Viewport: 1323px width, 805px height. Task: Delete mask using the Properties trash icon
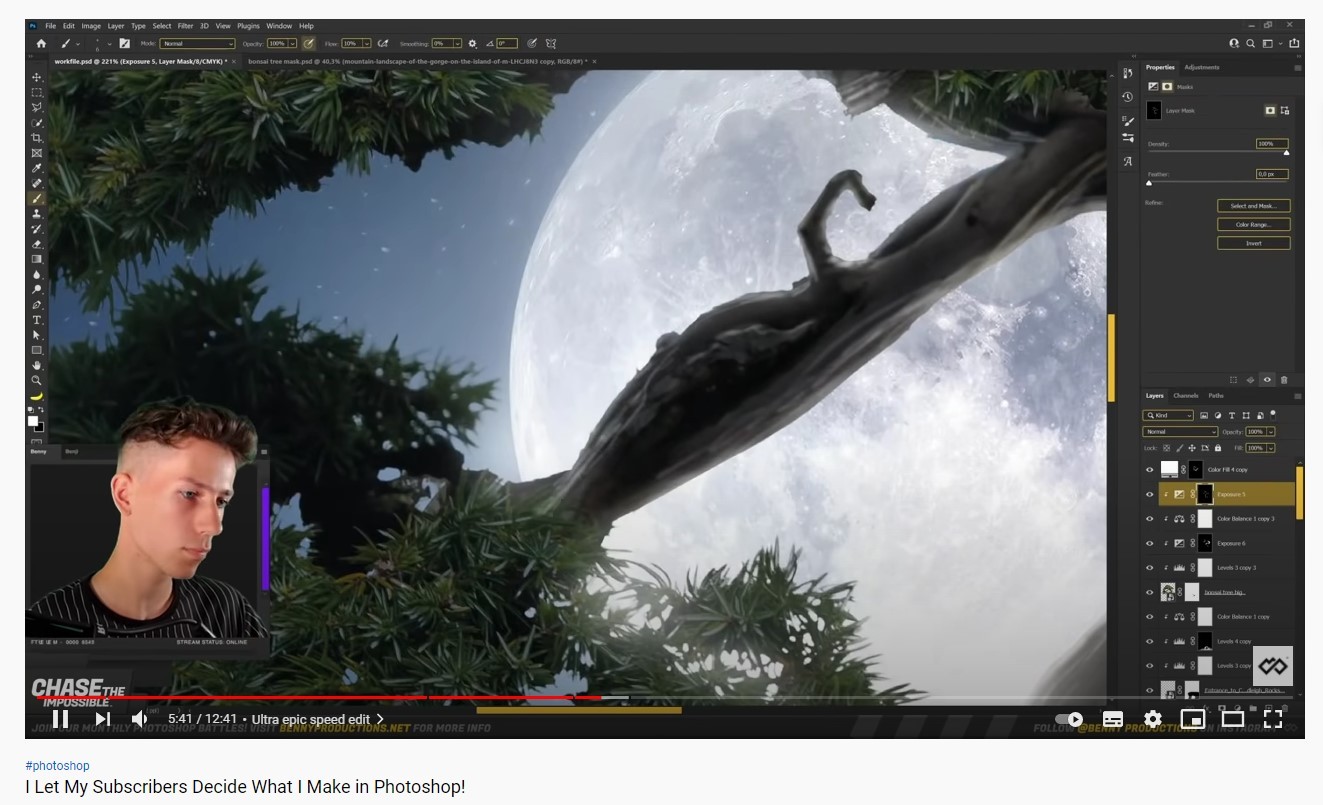pyautogui.click(x=1284, y=380)
